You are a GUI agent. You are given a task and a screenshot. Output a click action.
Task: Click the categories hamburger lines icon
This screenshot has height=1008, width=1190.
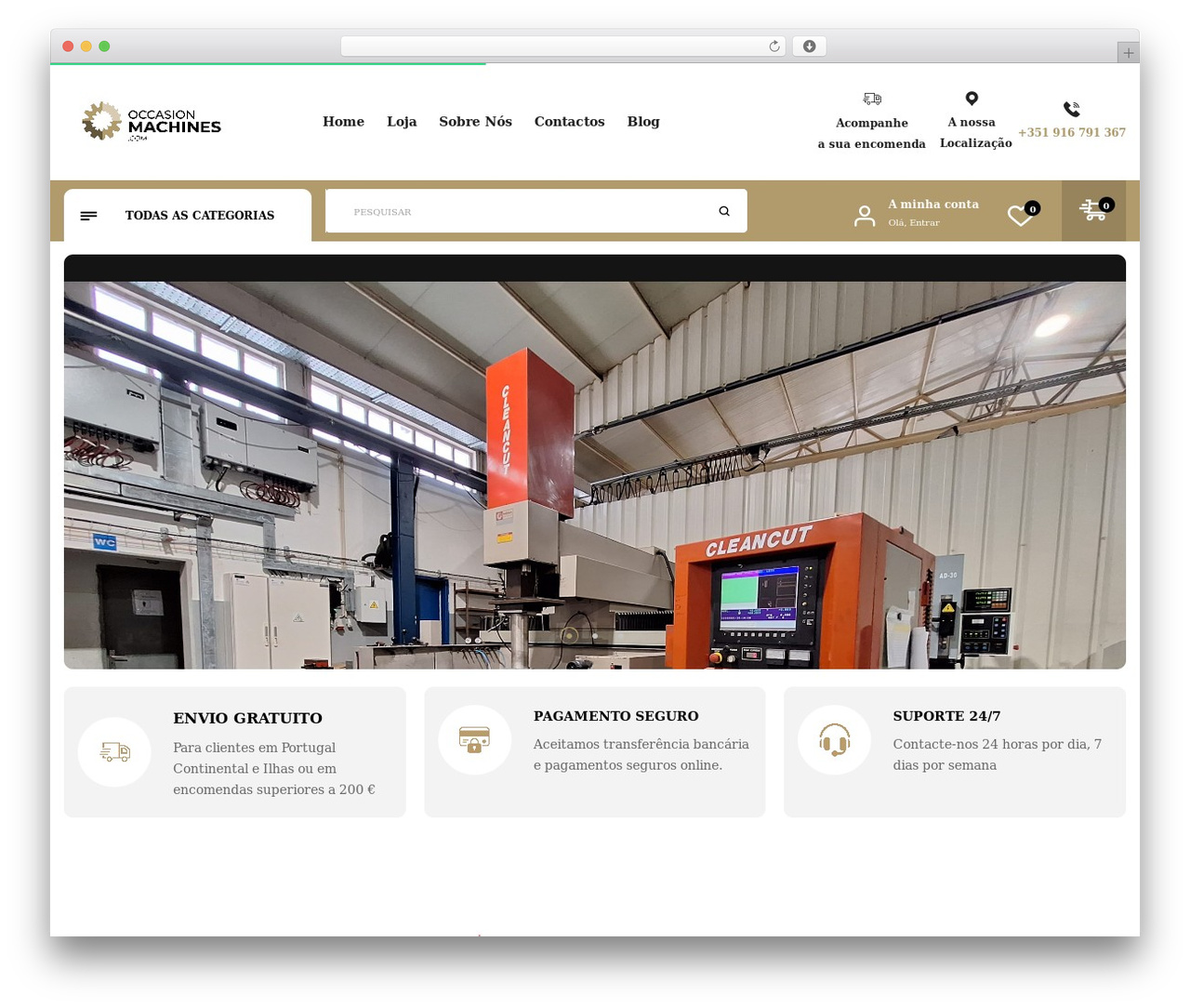pyautogui.click(x=89, y=216)
